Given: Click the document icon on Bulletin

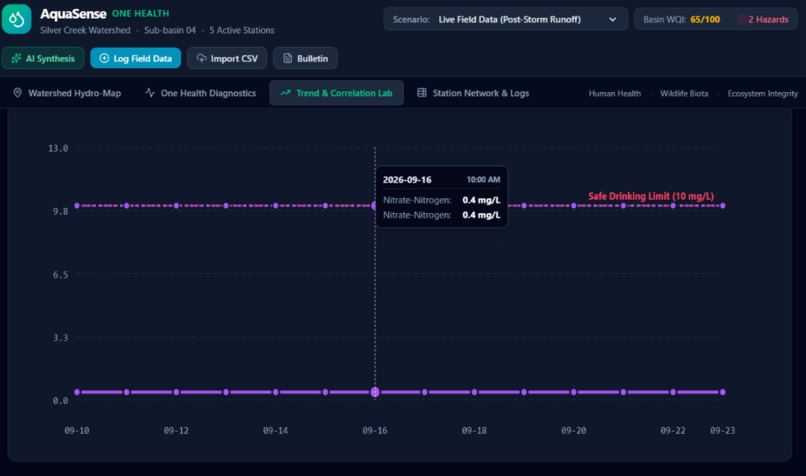Looking at the screenshot, I should tap(287, 58).
